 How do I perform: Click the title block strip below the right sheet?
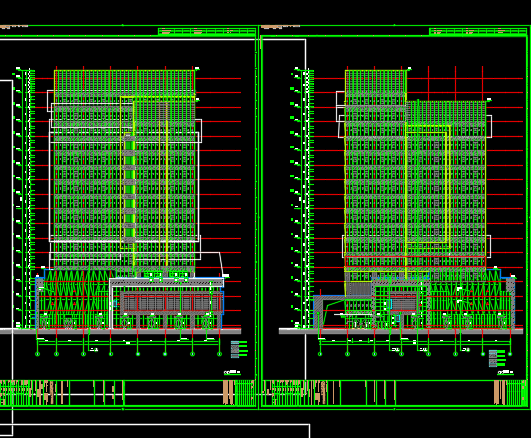395,393
